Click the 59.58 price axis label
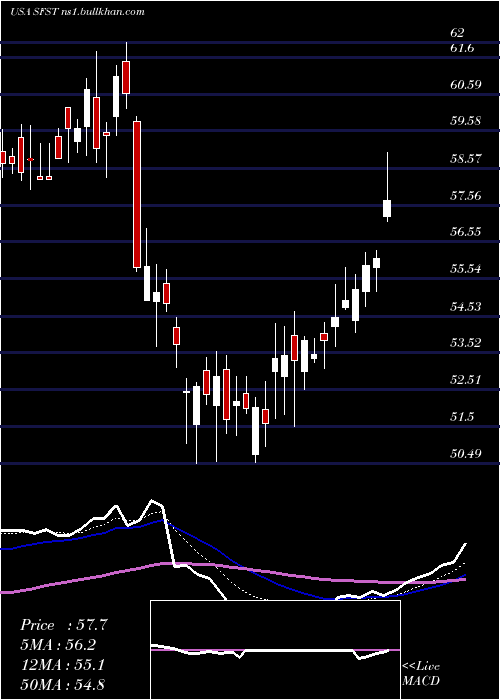500x700 pixels. pyautogui.click(x=466, y=121)
